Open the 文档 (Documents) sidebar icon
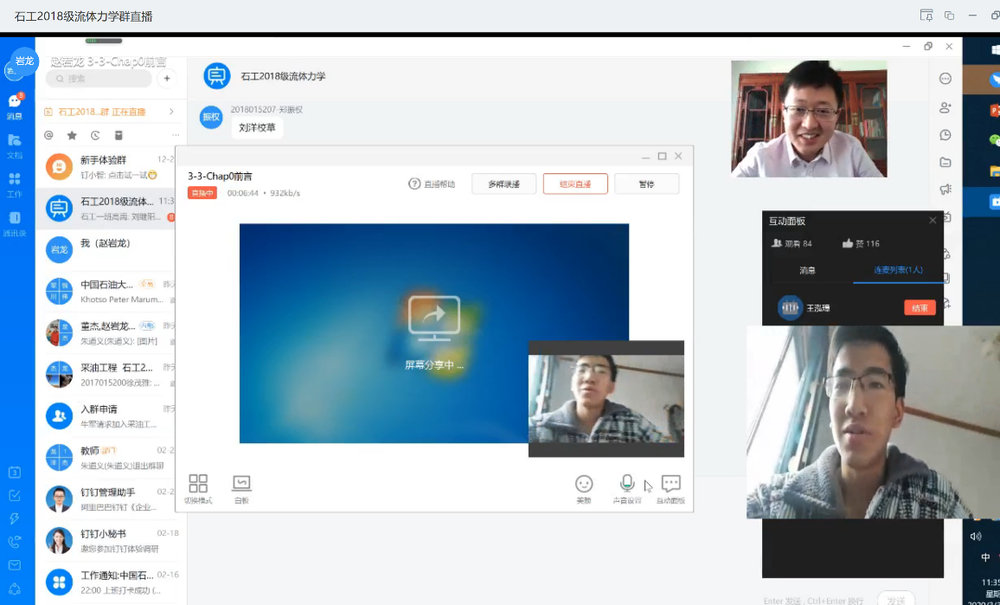The image size is (1000, 605). tap(14, 143)
